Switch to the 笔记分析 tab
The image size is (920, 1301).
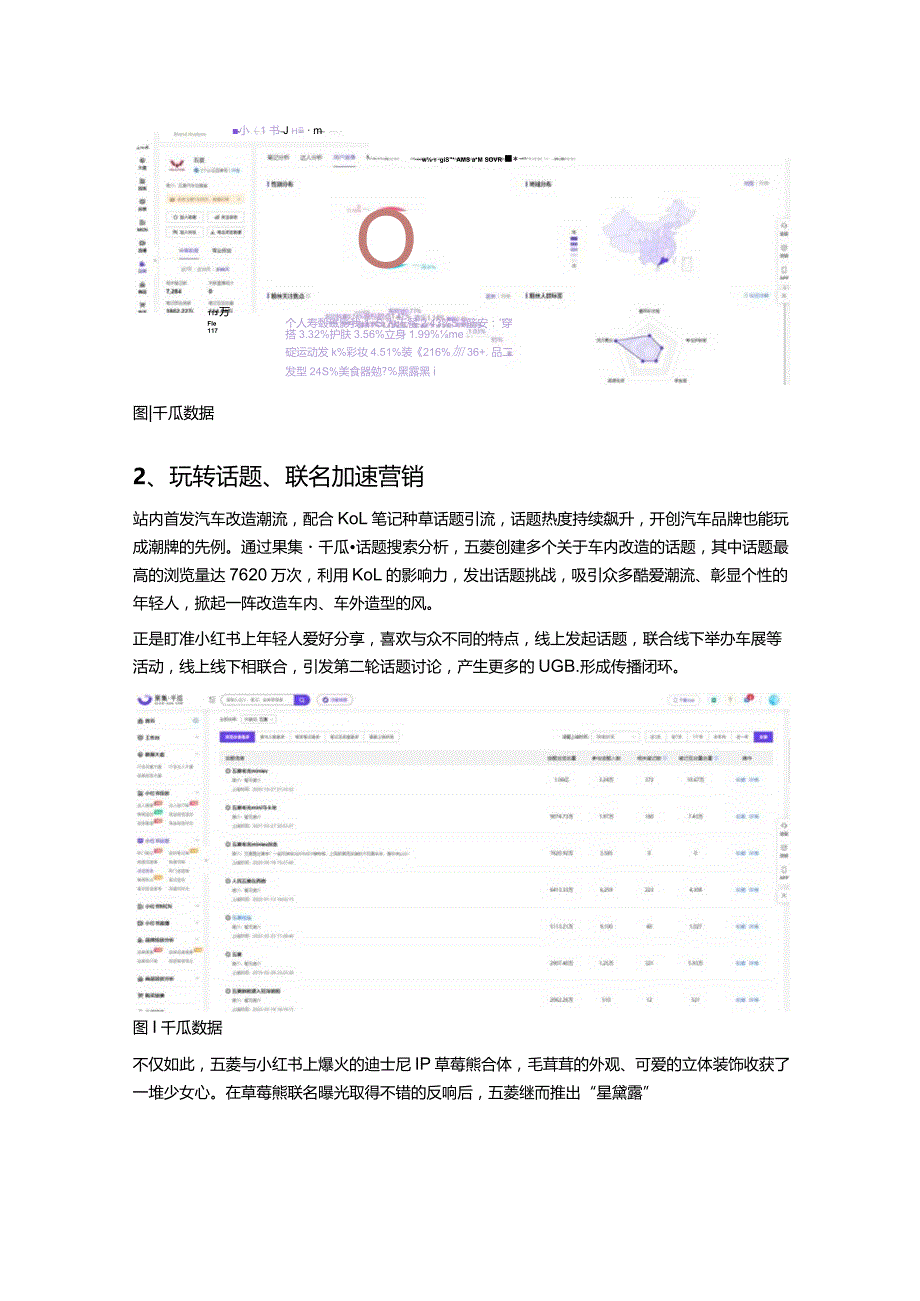(x=277, y=157)
